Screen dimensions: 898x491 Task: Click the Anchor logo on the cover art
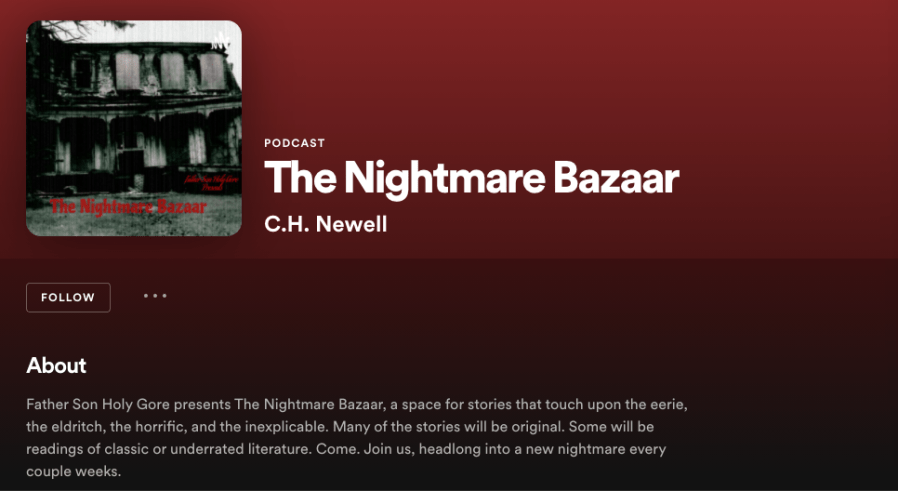coord(220,41)
